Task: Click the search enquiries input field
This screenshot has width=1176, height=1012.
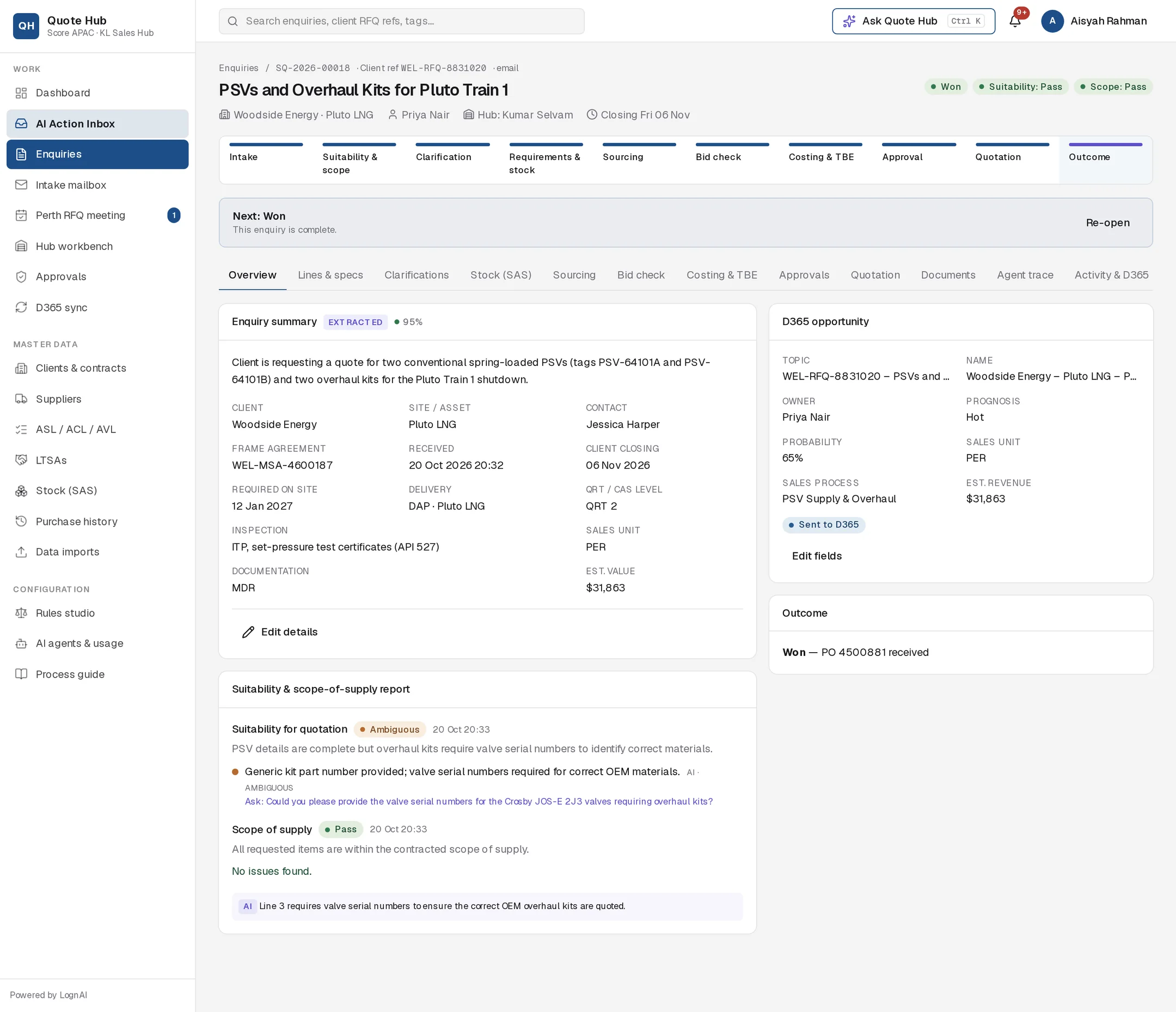Action: pos(401,21)
